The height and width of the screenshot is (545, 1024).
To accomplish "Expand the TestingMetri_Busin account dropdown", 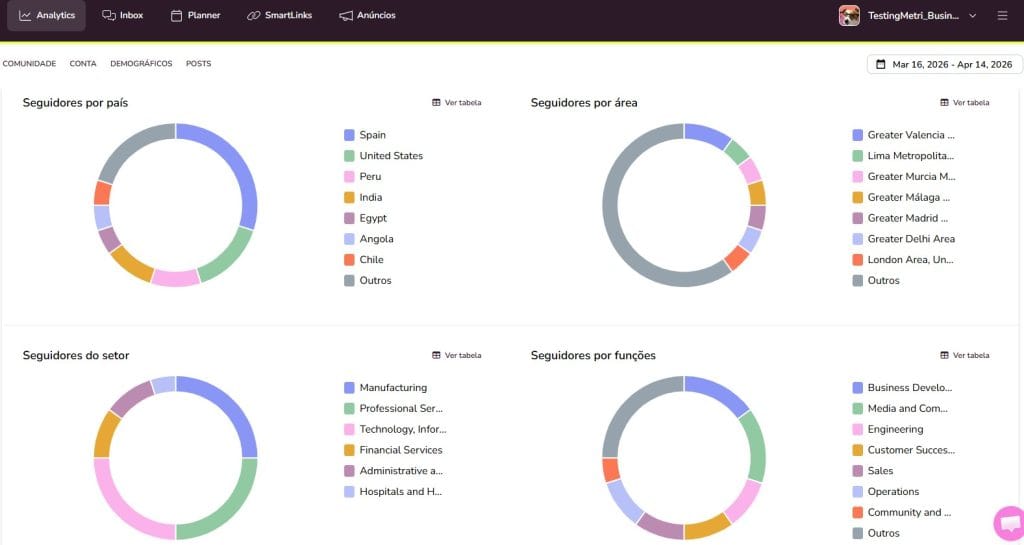I will click(972, 16).
